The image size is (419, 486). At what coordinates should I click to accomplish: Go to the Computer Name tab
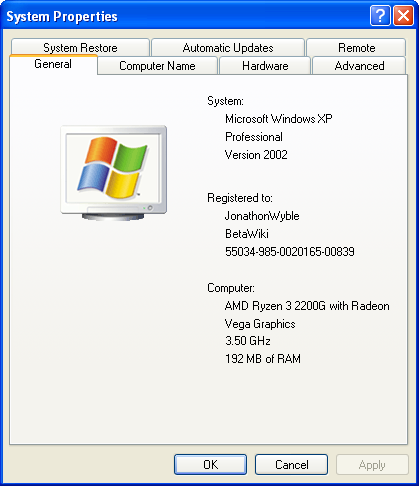coord(157,66)
